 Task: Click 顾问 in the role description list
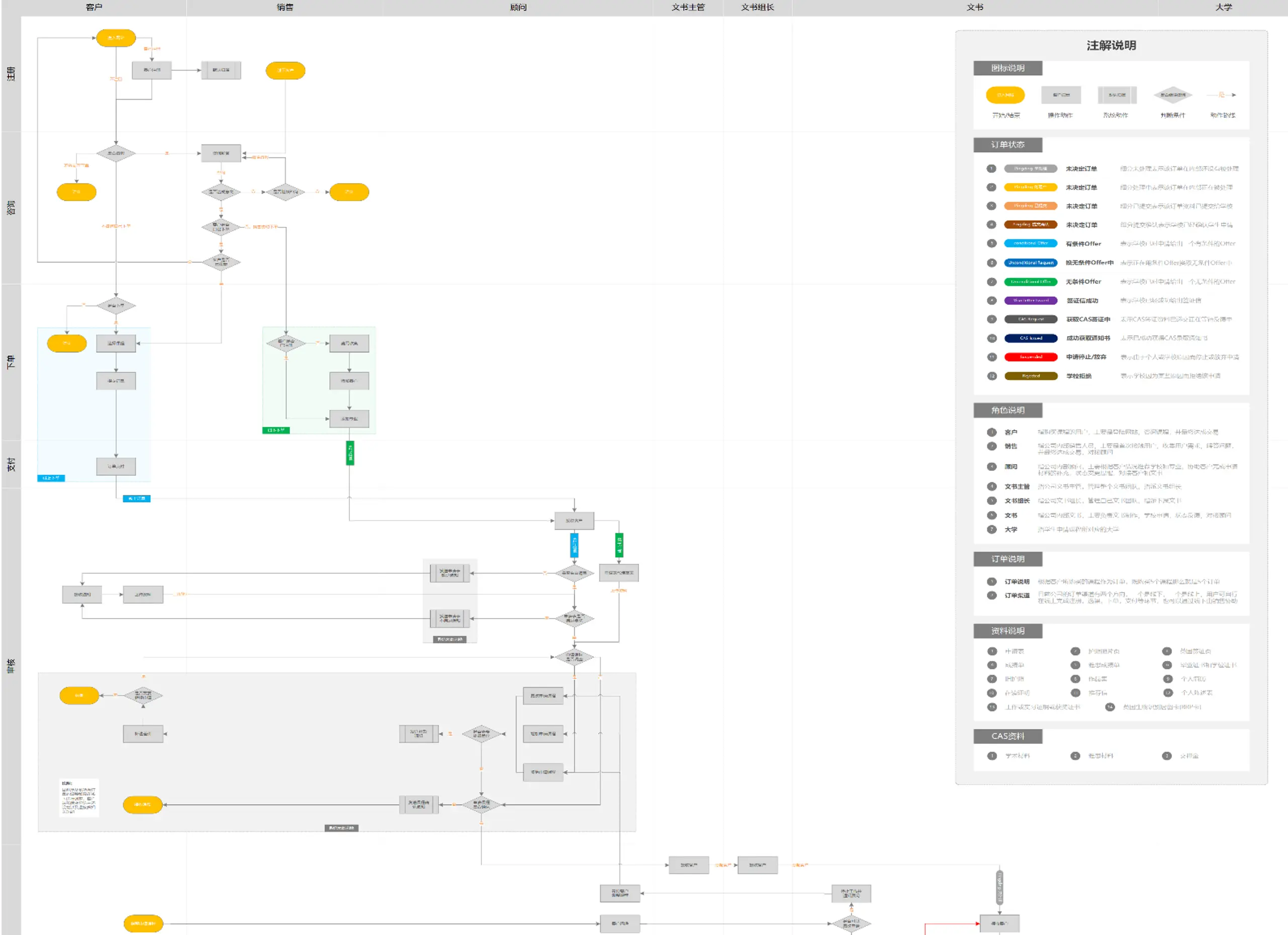[x=1011, y=467]
